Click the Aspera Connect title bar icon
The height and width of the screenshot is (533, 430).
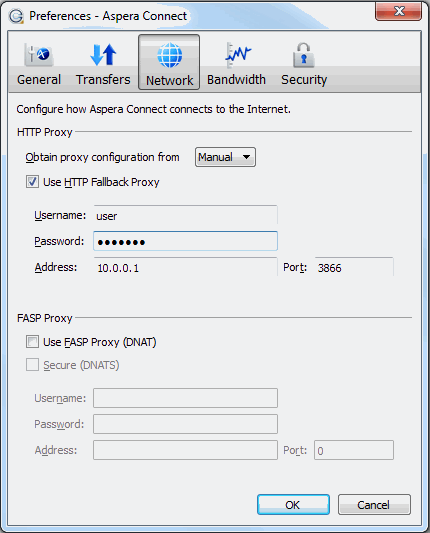pyautogui.click(x=16, y=16)
